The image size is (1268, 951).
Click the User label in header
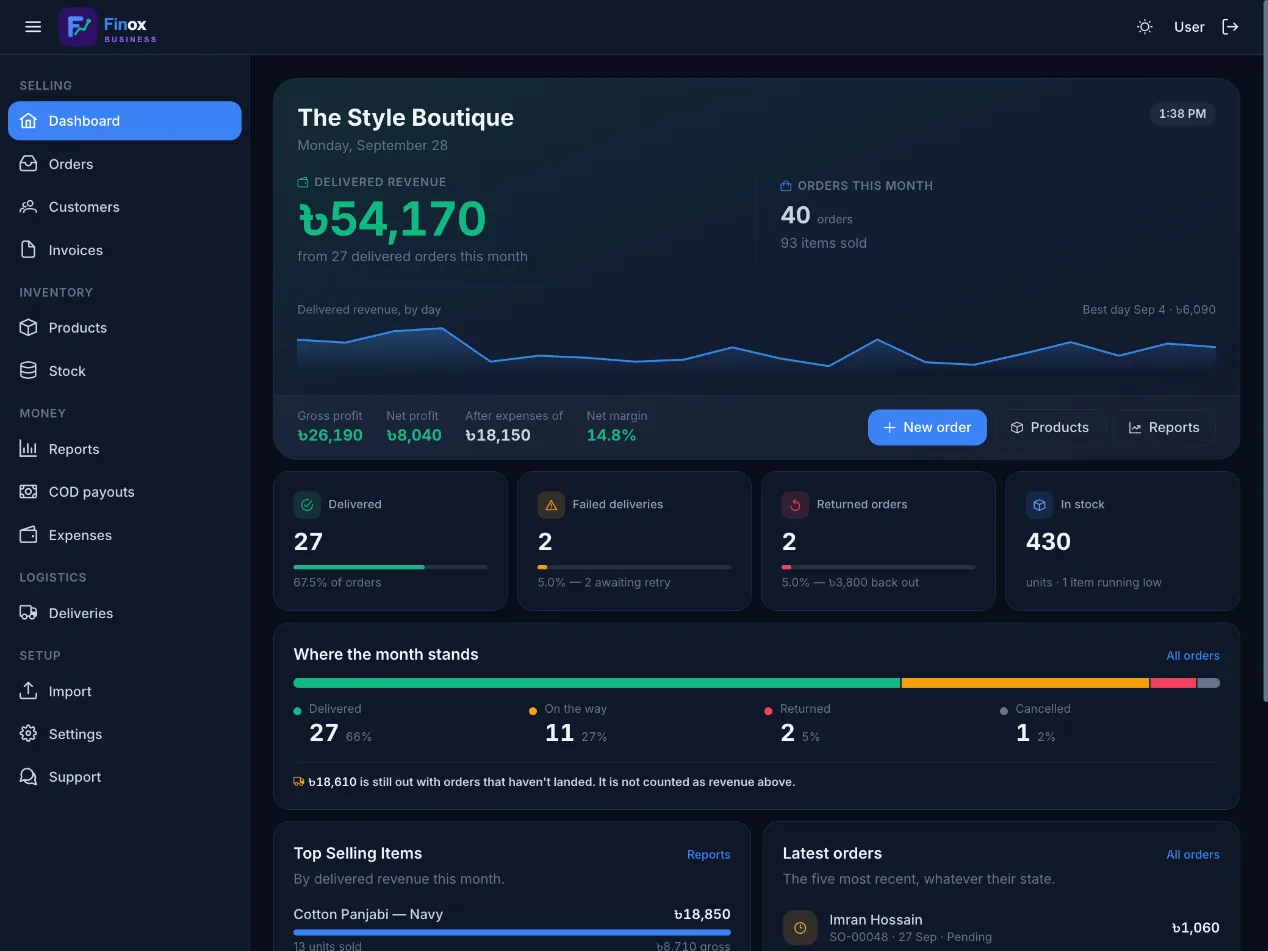click(1189, 27)
